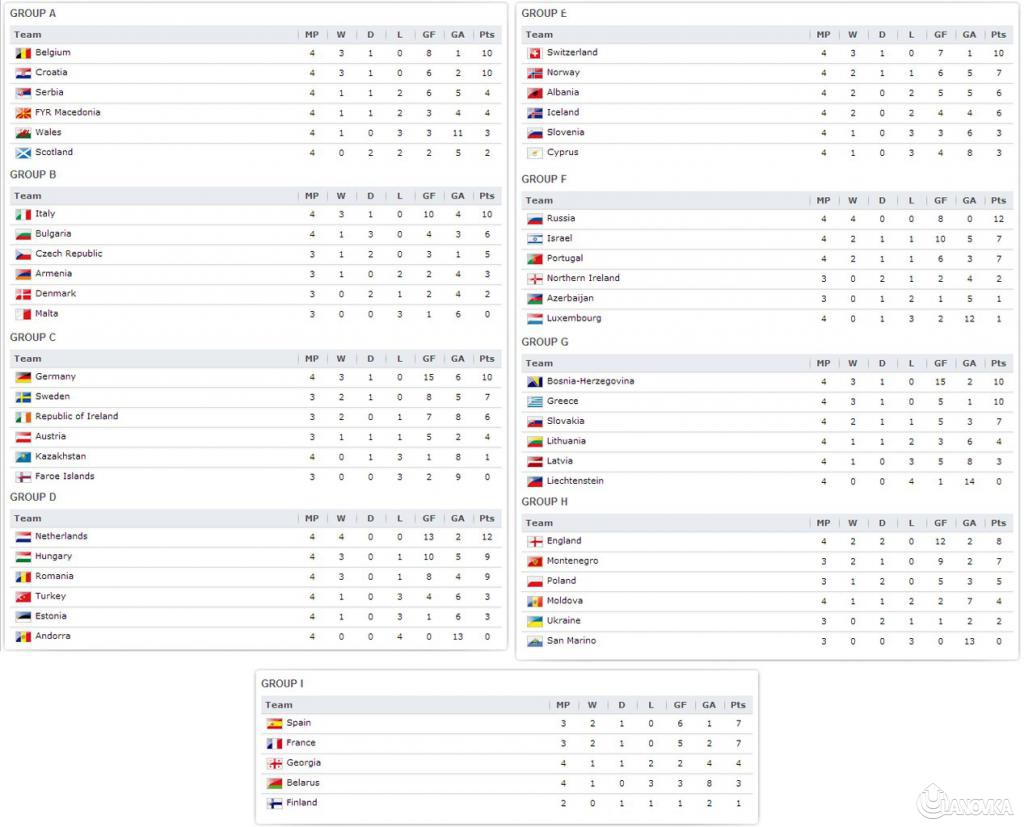Click the Bosnia-Herzegovina flag icon
The image size is (1024, 827).
pyautogui.click(x=534, y=381)
